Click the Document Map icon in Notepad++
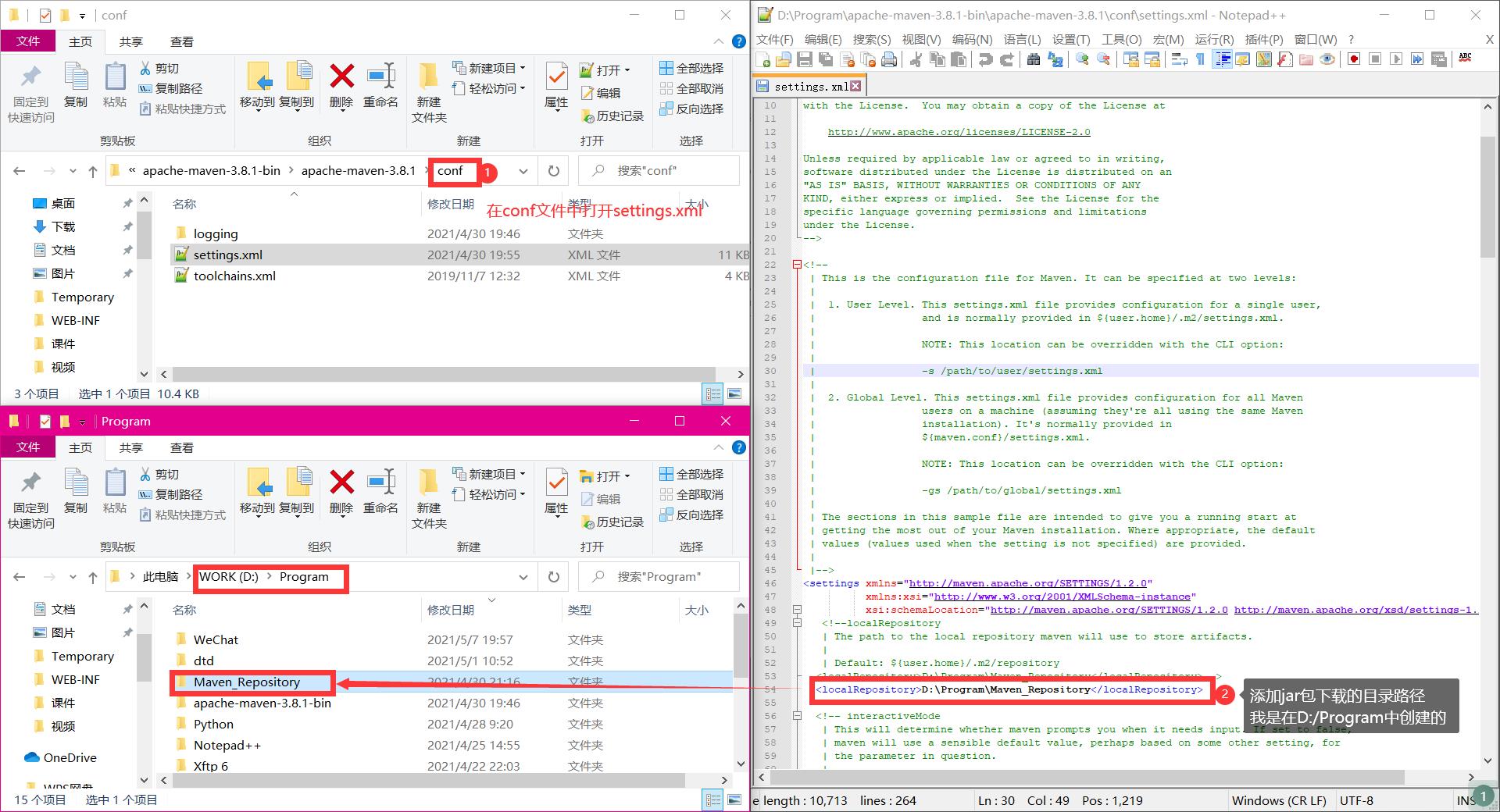 [x=1263, y=59]
